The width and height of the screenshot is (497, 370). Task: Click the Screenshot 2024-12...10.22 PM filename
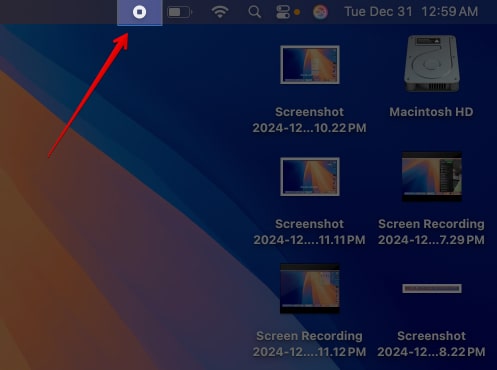coord(309,120)
